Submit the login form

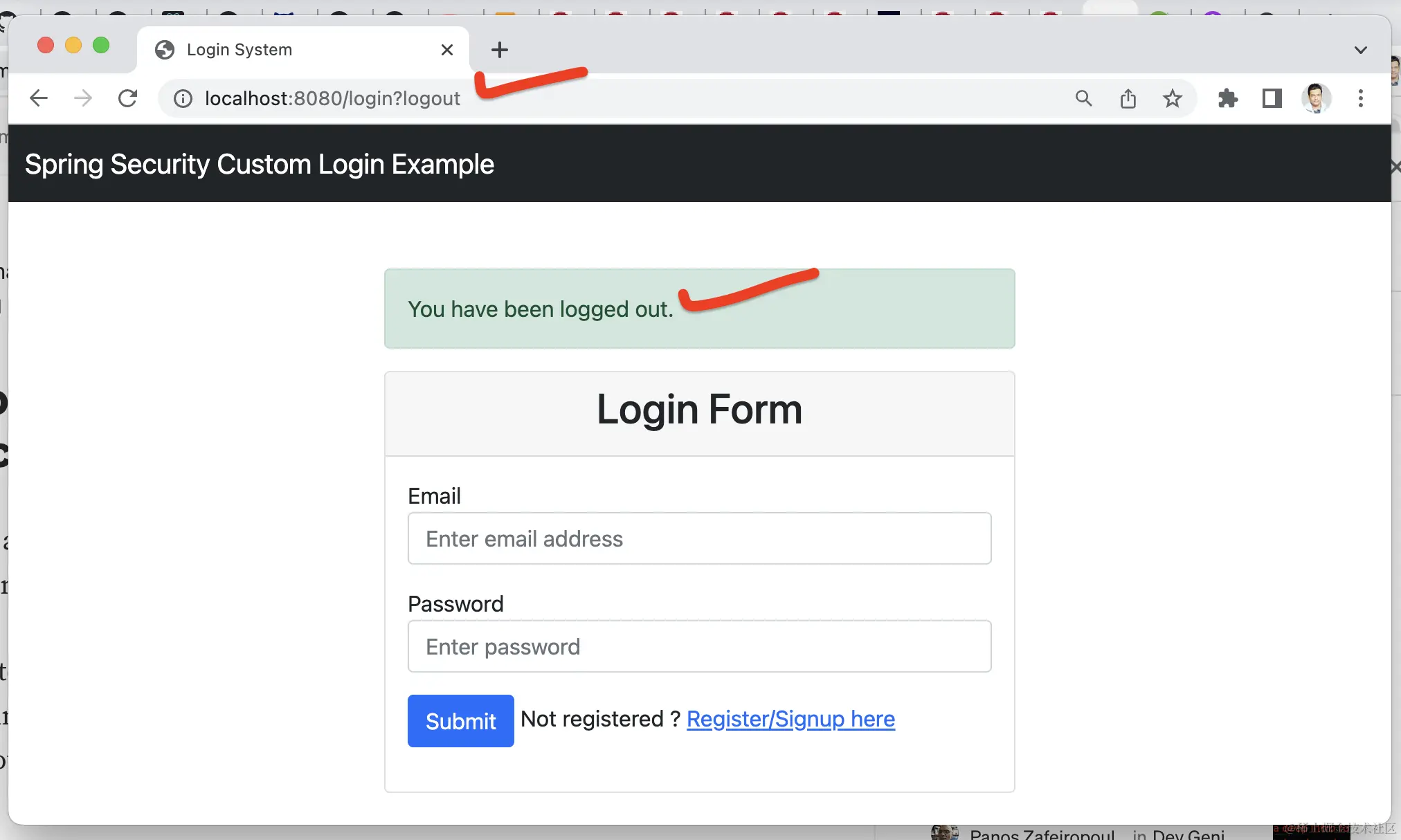(x=461, y=721)
